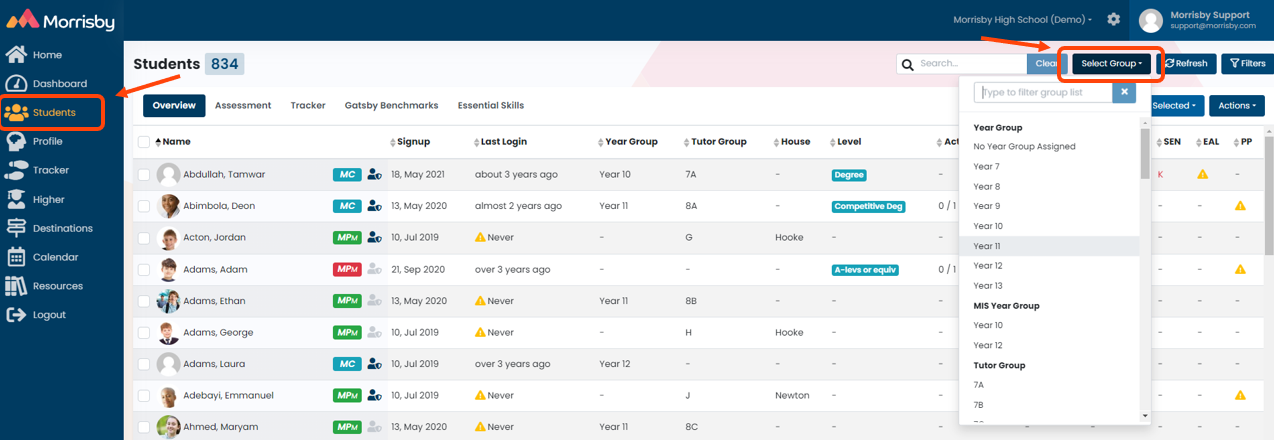Open the Select Group dropdown
Screen dimensions: 1274x440
(x=1111, y=64)
